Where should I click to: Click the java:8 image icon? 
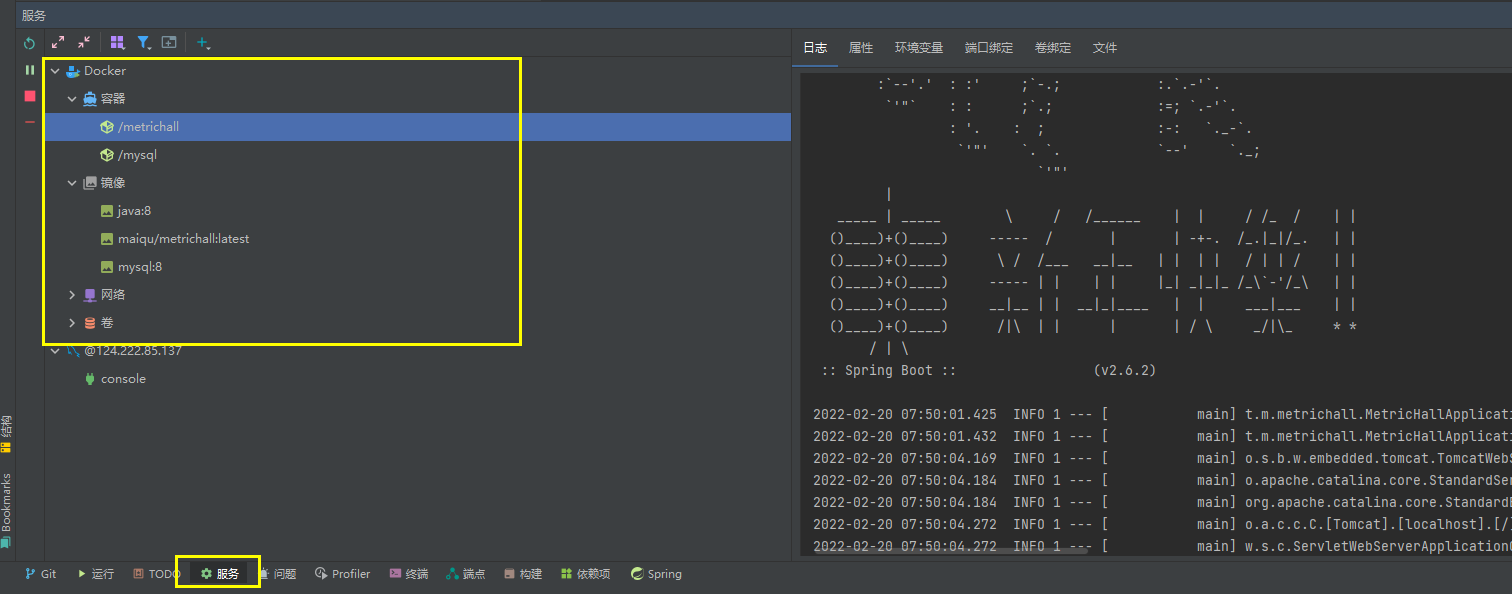(107, 211)
